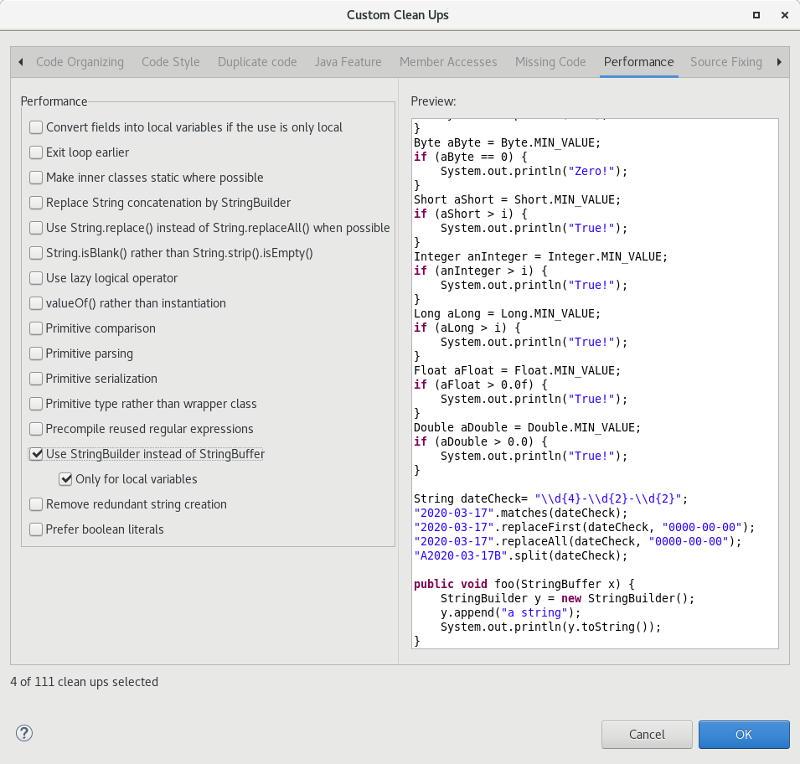Go to the Duplicate code tab

pos(257,62)
